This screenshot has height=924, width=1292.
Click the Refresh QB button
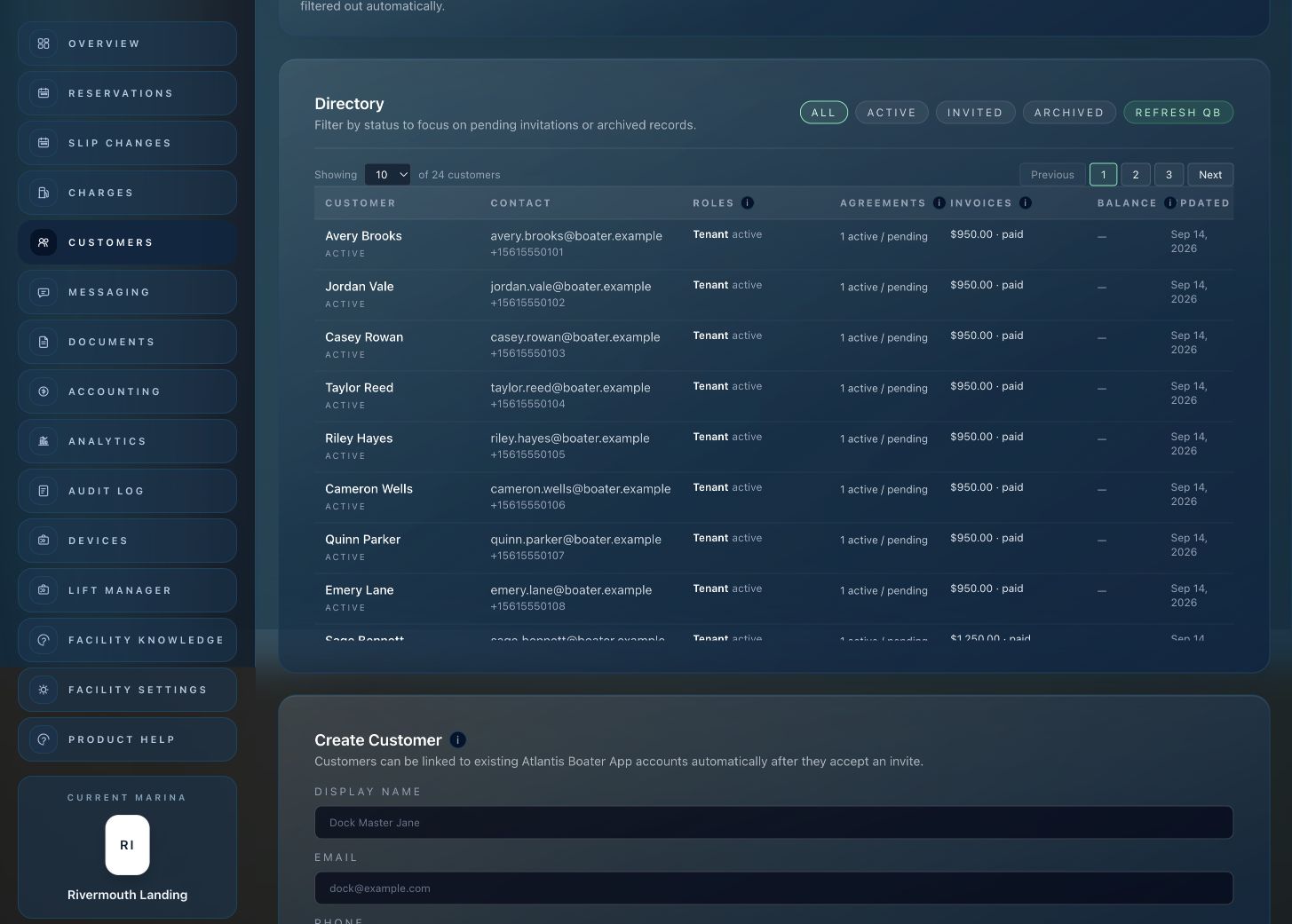pos(1178,113)
